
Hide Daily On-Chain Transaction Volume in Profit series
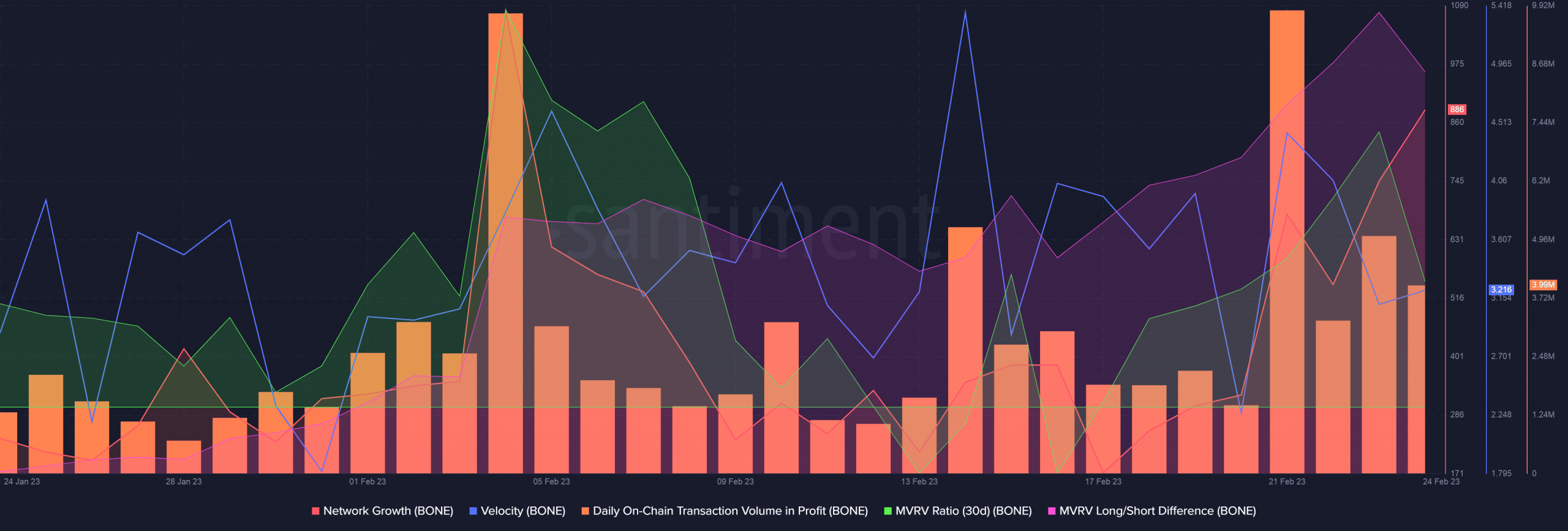point(729,511)
